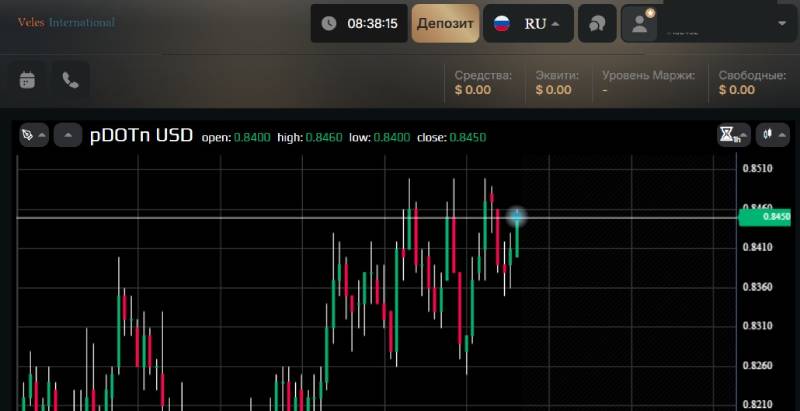Screen dimensions: 800x411
Task: Click the 0.8260 price axis label
Action: [x=758, y=366]
